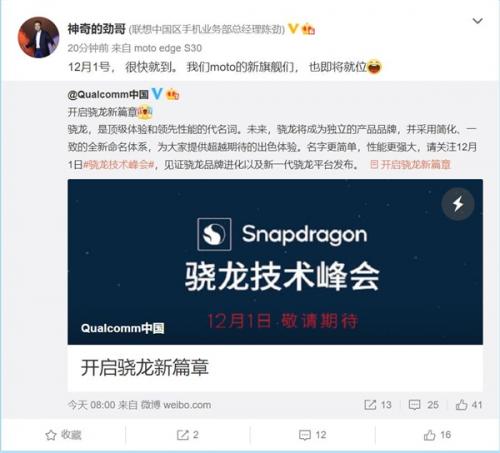
Task: Click the yellow verified V badge
Action: tap(293, 29)
